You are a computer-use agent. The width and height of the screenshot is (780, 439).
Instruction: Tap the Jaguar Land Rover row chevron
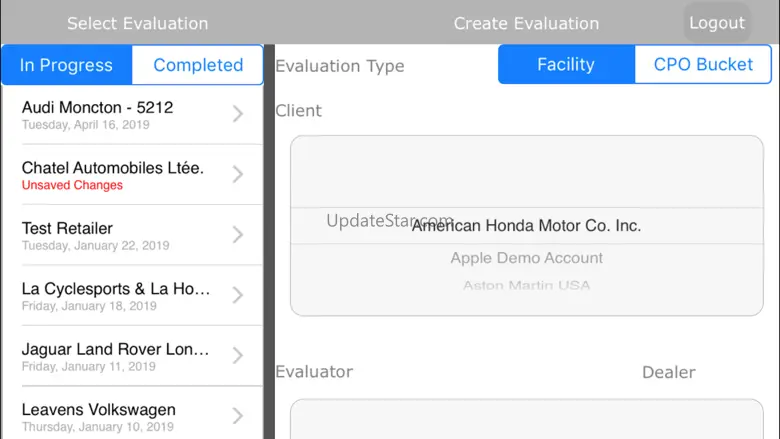click(x=238, y=355)
